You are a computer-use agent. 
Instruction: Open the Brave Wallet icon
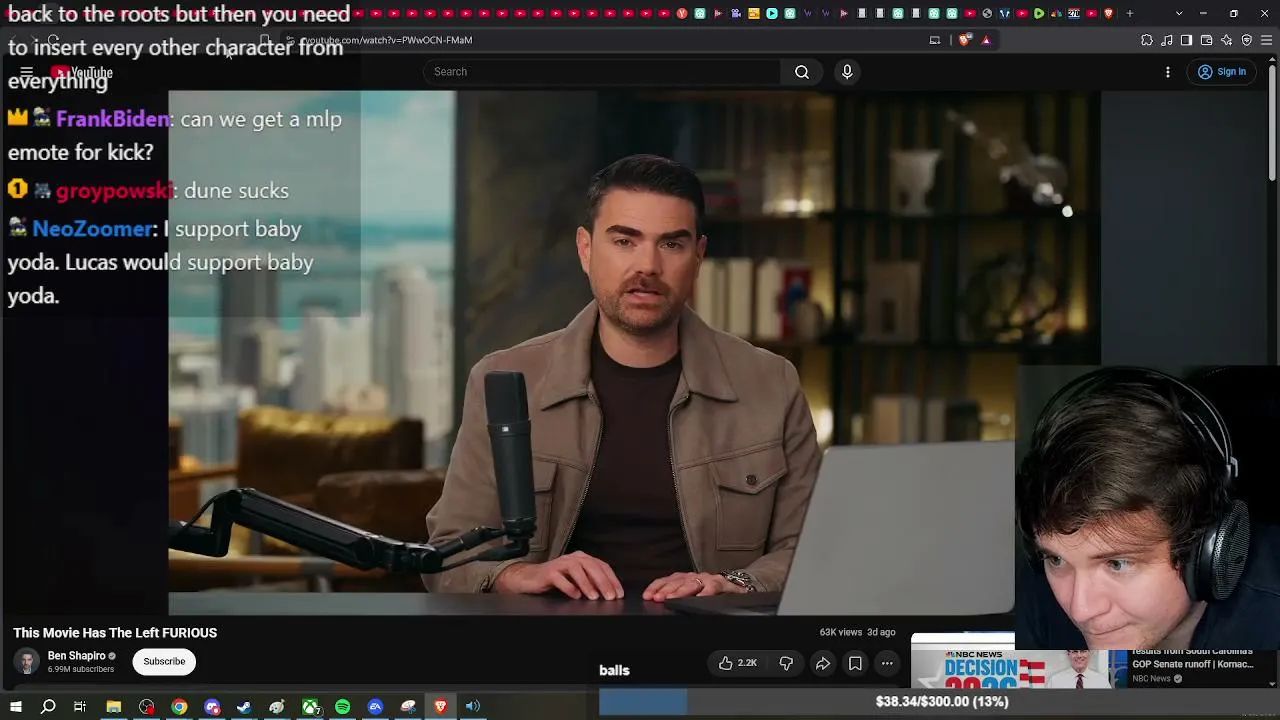1207,40
